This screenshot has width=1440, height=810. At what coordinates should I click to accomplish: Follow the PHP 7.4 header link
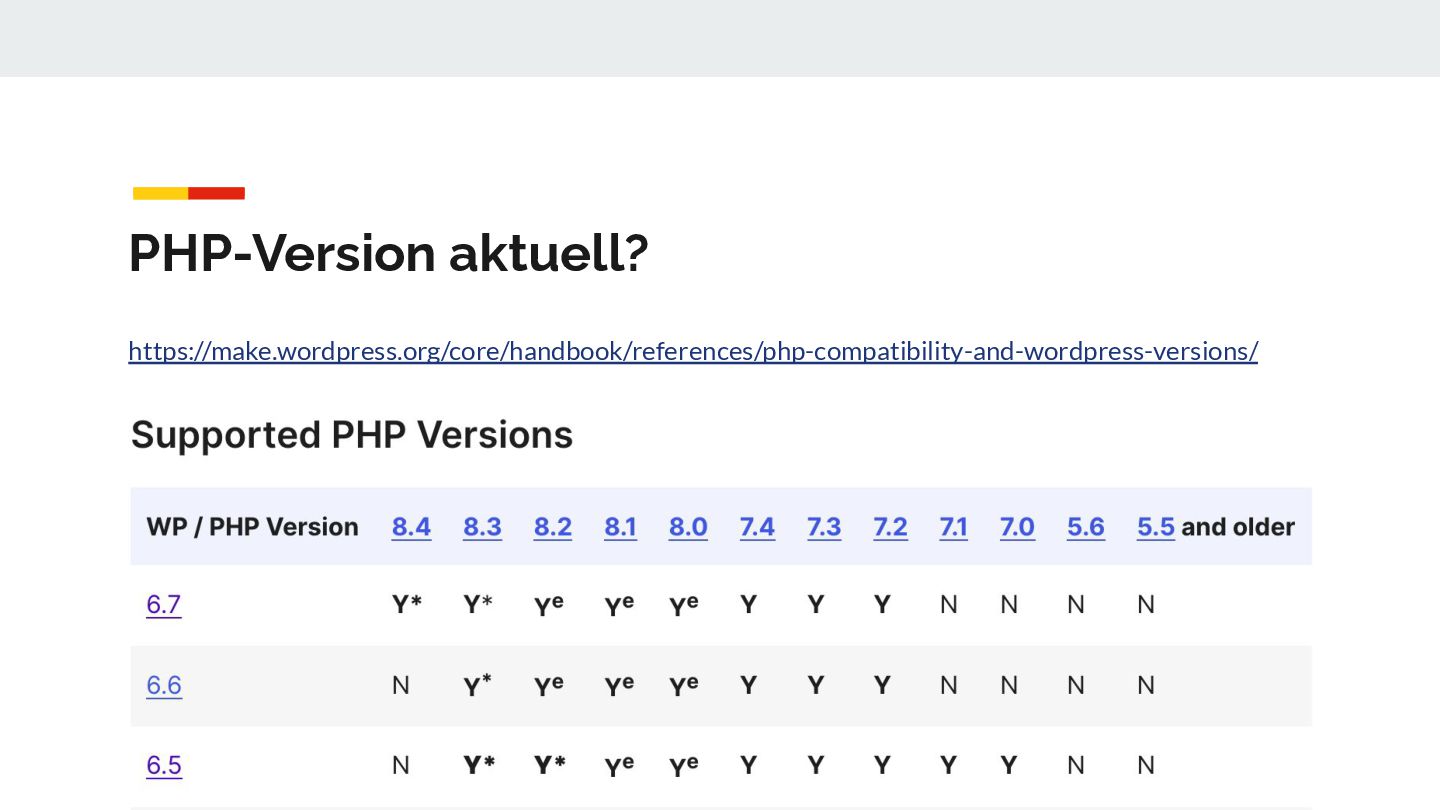click(x=757, y=527)
